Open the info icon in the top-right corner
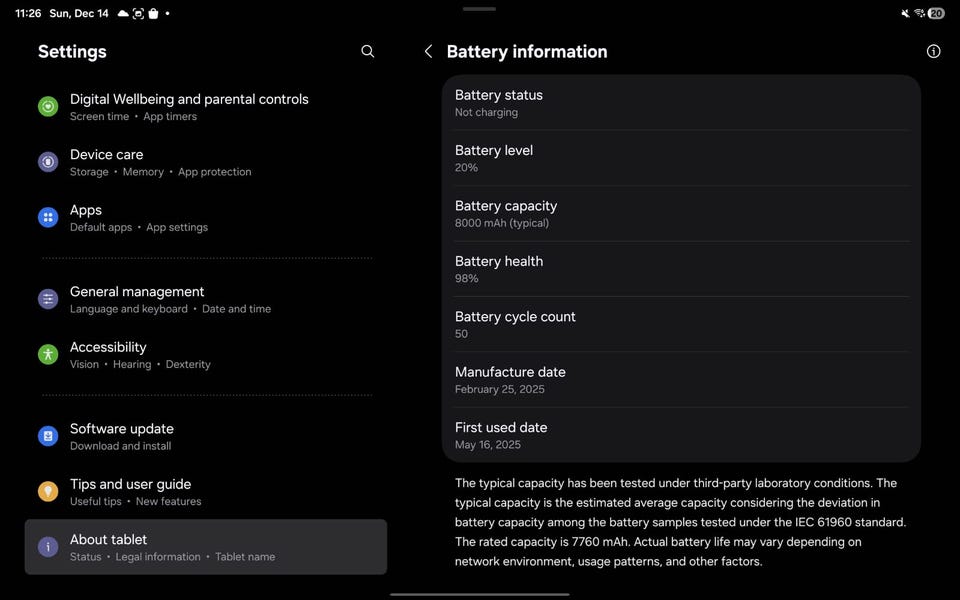The width and height of the screenshot is (960, 600). pos(933,51)
